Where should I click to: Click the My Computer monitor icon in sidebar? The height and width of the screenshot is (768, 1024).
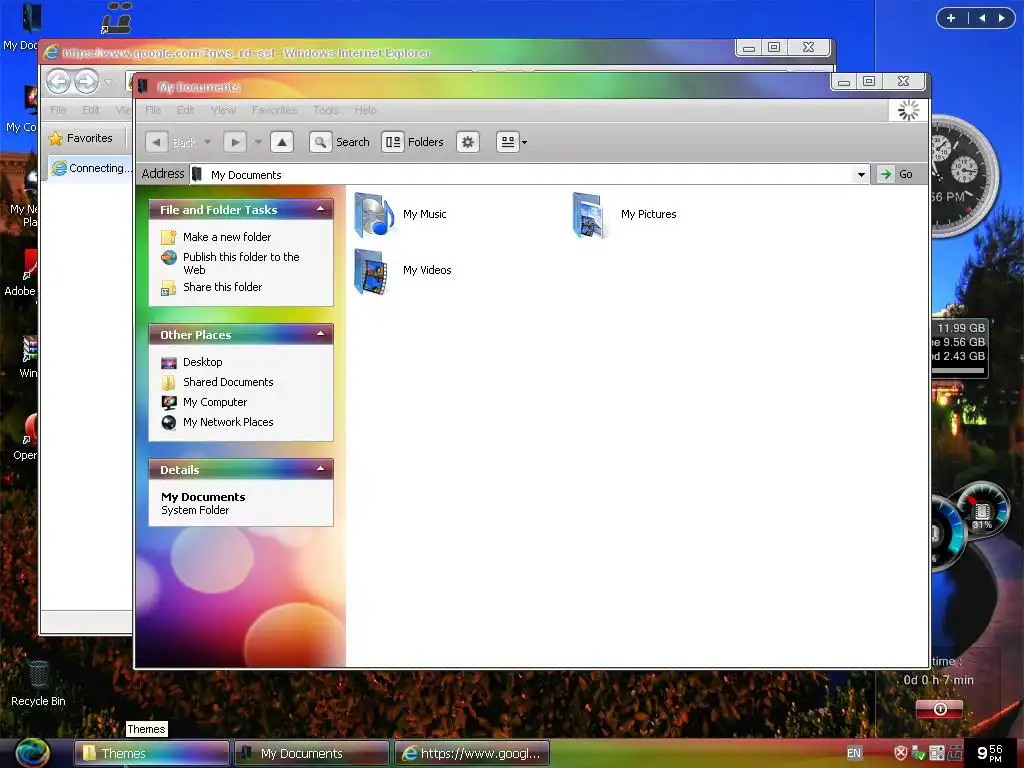pyautogui.click(x=168, y=402)
